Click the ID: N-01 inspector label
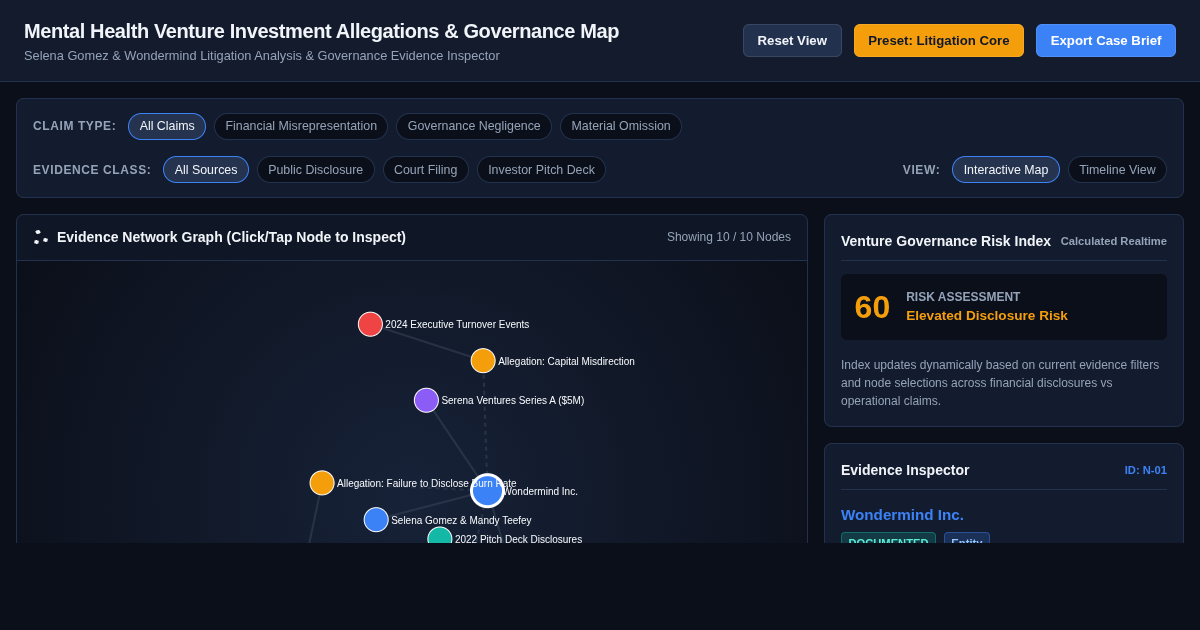Screen dimensions: 1200x630 tap(1145, 470)
